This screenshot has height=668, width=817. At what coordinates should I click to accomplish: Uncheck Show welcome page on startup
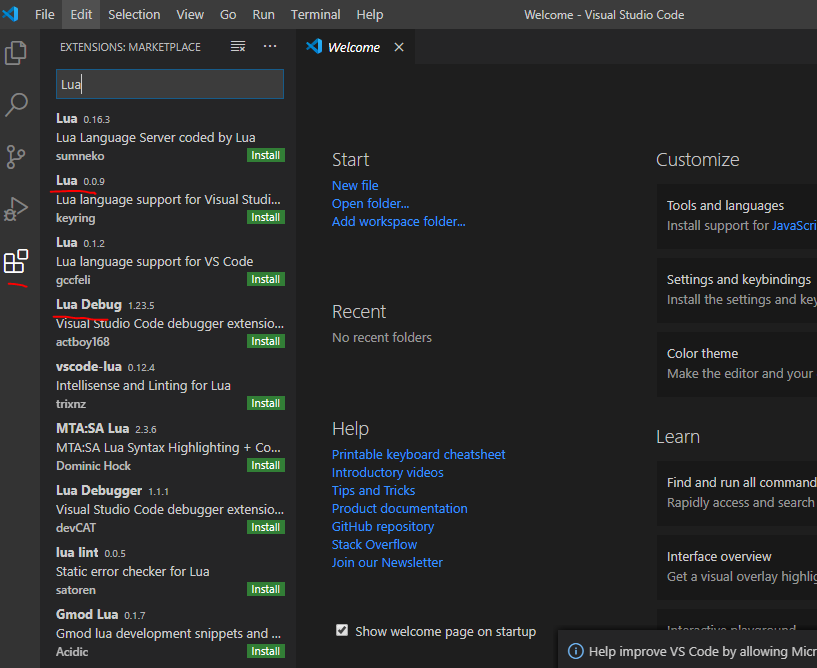coord(342,630)
